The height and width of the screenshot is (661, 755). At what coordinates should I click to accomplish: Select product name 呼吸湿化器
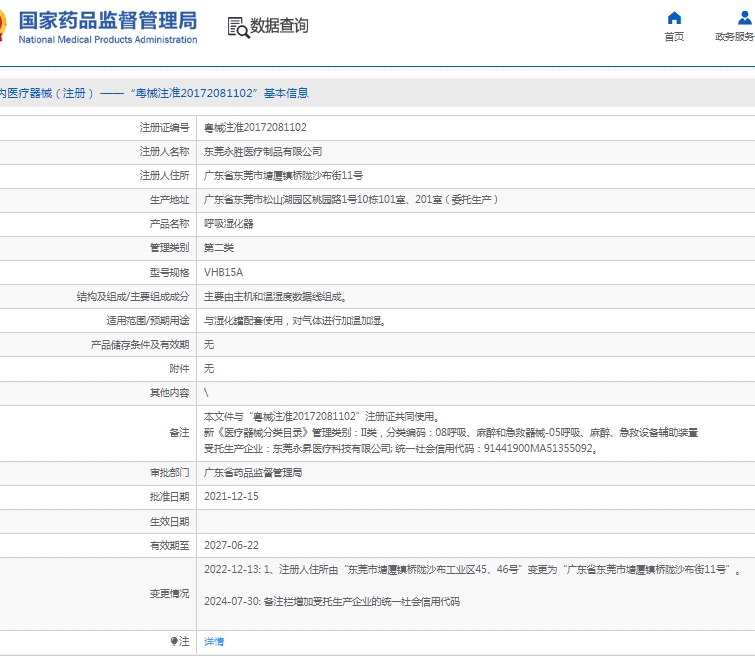tap(229, 224)
